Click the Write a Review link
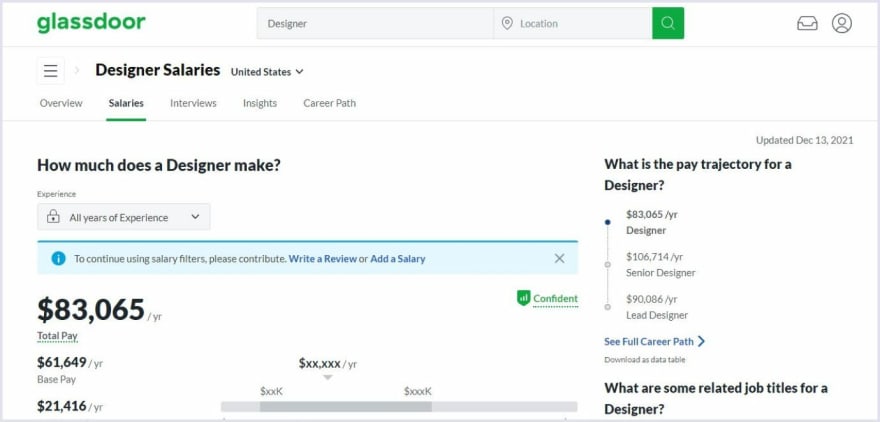 (323, 259)
